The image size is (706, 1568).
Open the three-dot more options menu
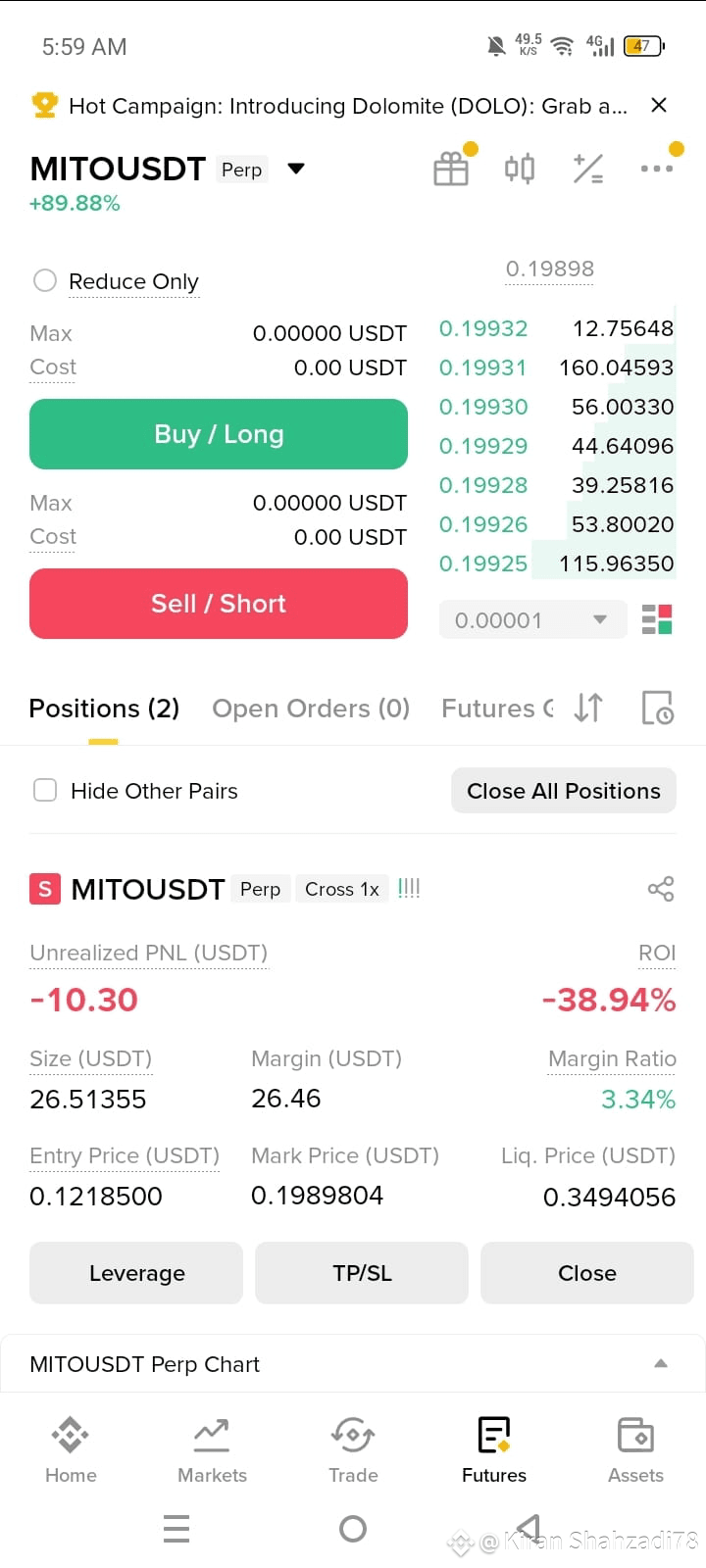coord(657,169)
